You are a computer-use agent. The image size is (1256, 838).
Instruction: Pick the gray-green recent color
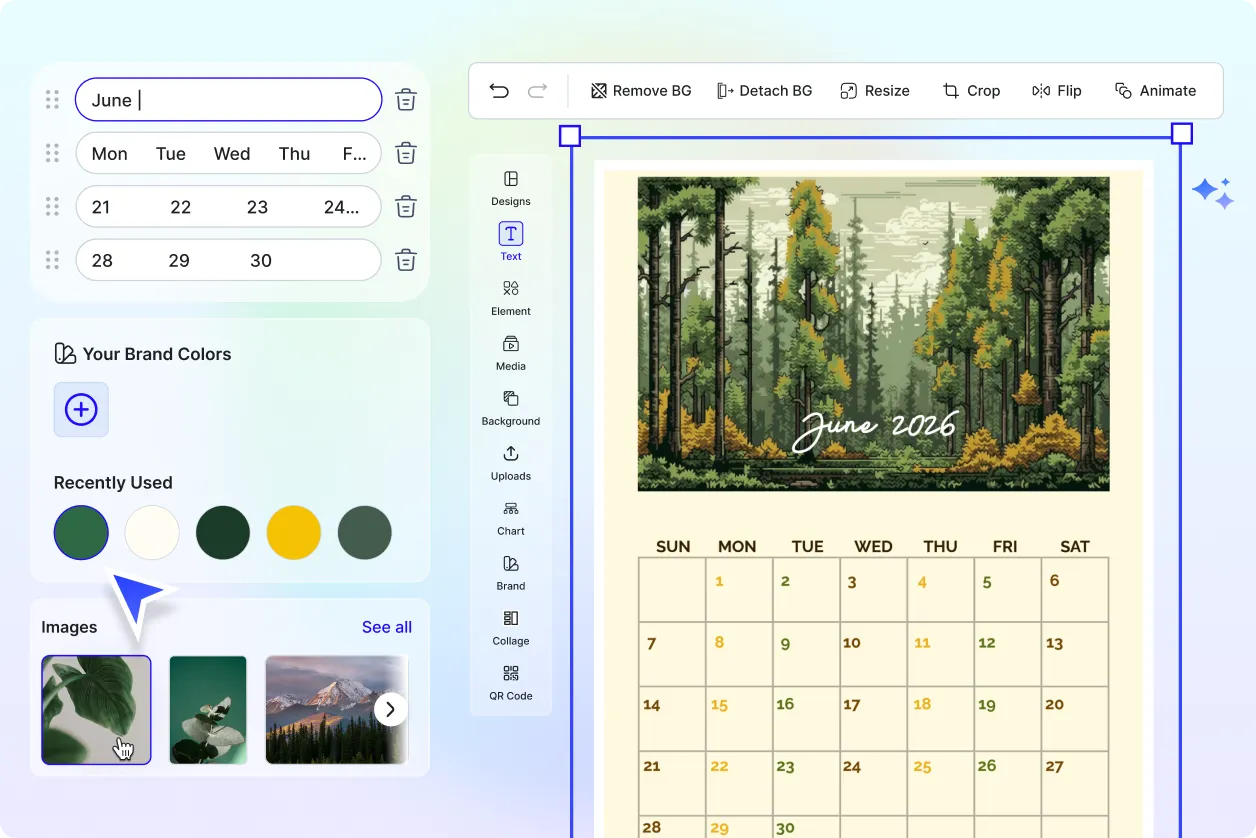click(x=365, y=532)
